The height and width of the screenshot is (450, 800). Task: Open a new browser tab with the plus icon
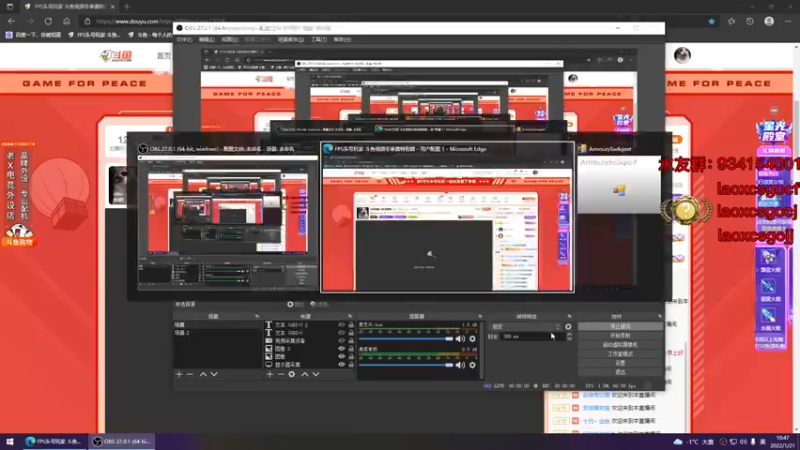127,7
